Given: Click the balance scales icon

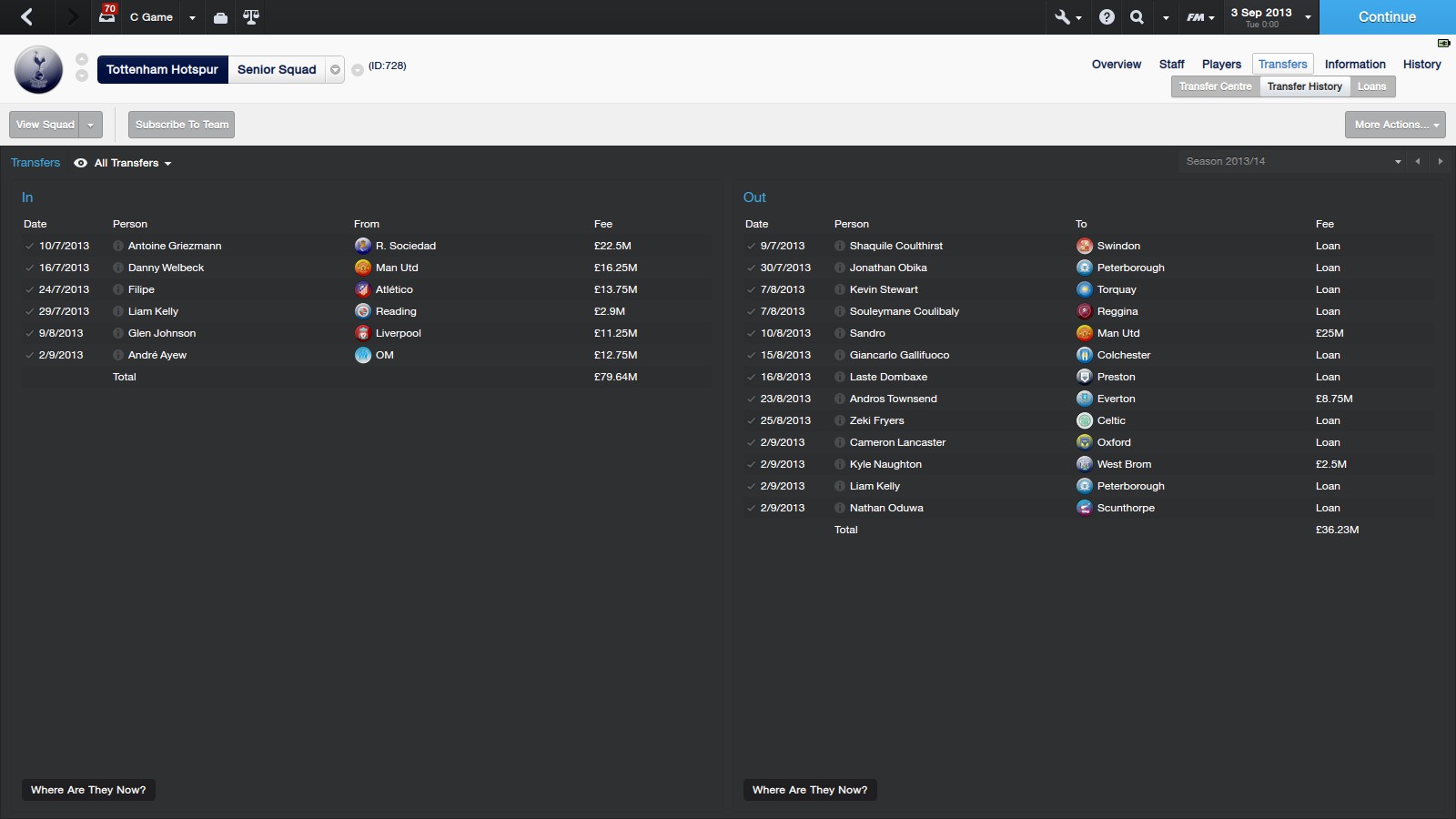Looking at the screenshot, I should point(251,17).
